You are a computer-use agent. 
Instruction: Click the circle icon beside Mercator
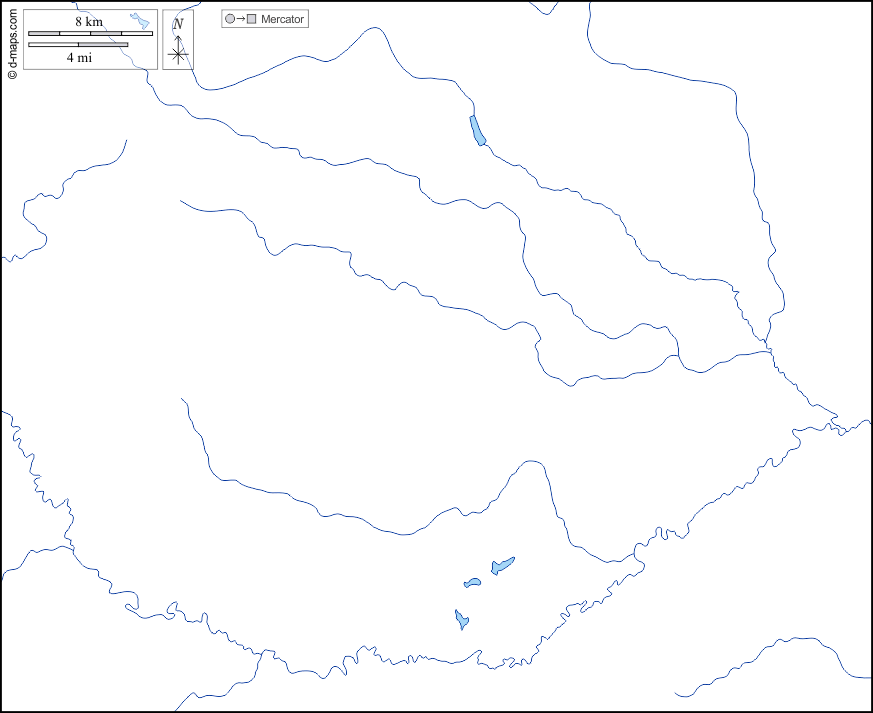[x=230, y=19]
